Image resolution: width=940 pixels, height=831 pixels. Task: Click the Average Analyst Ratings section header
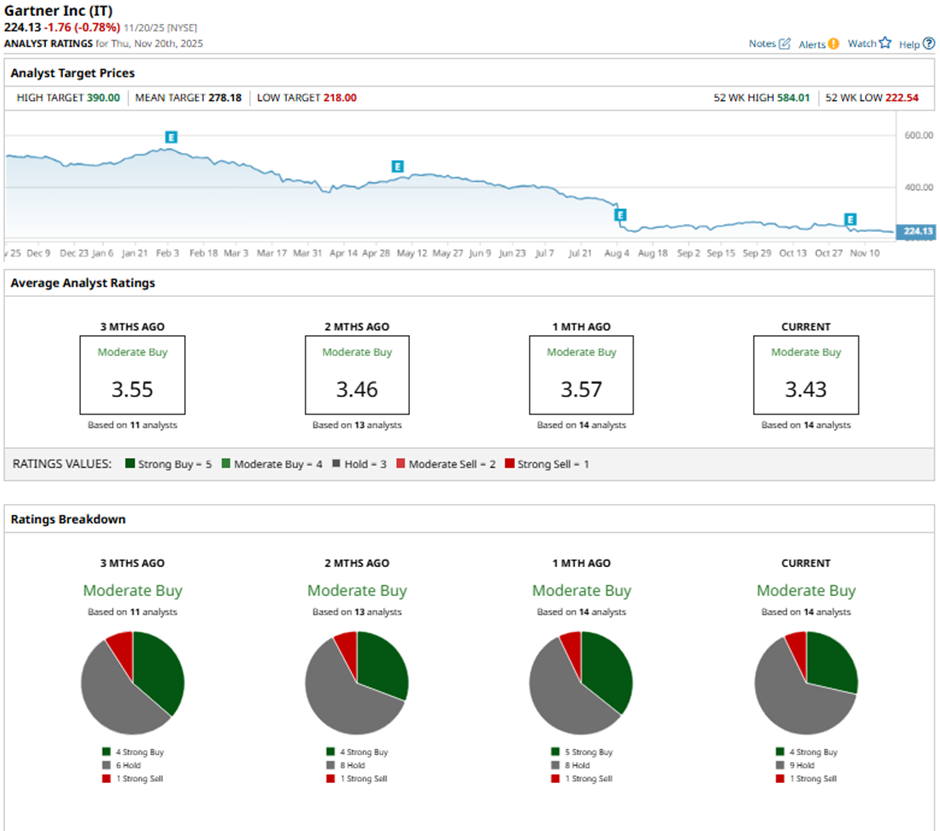coord(83,283)
